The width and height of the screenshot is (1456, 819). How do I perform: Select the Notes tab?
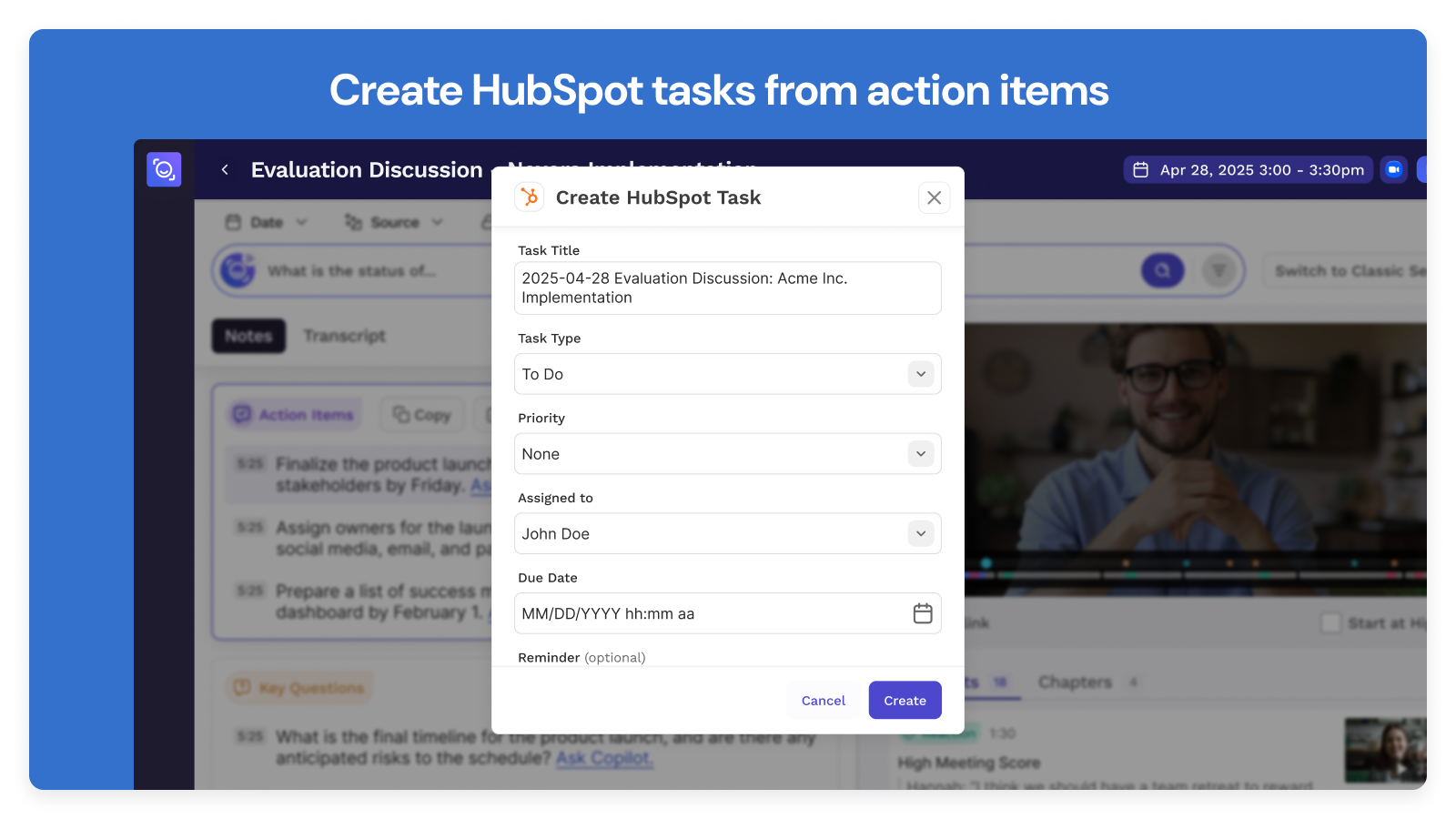248,336
